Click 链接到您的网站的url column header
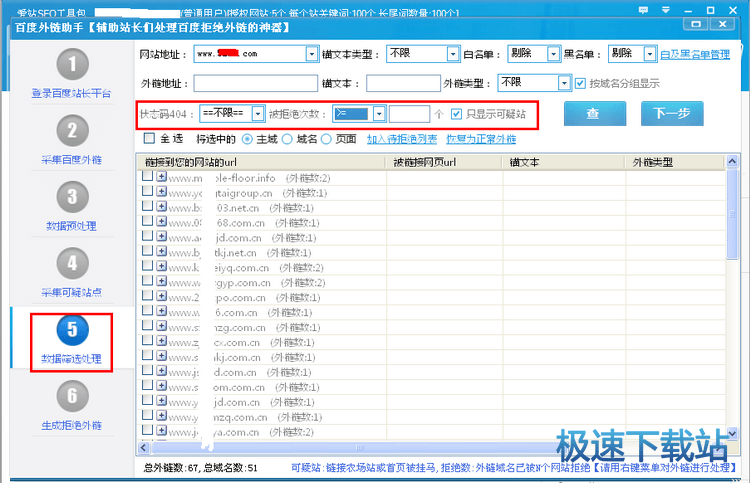The height and width of the screenshot is (483, 750). pyautogui.click(x=261, y=163)
